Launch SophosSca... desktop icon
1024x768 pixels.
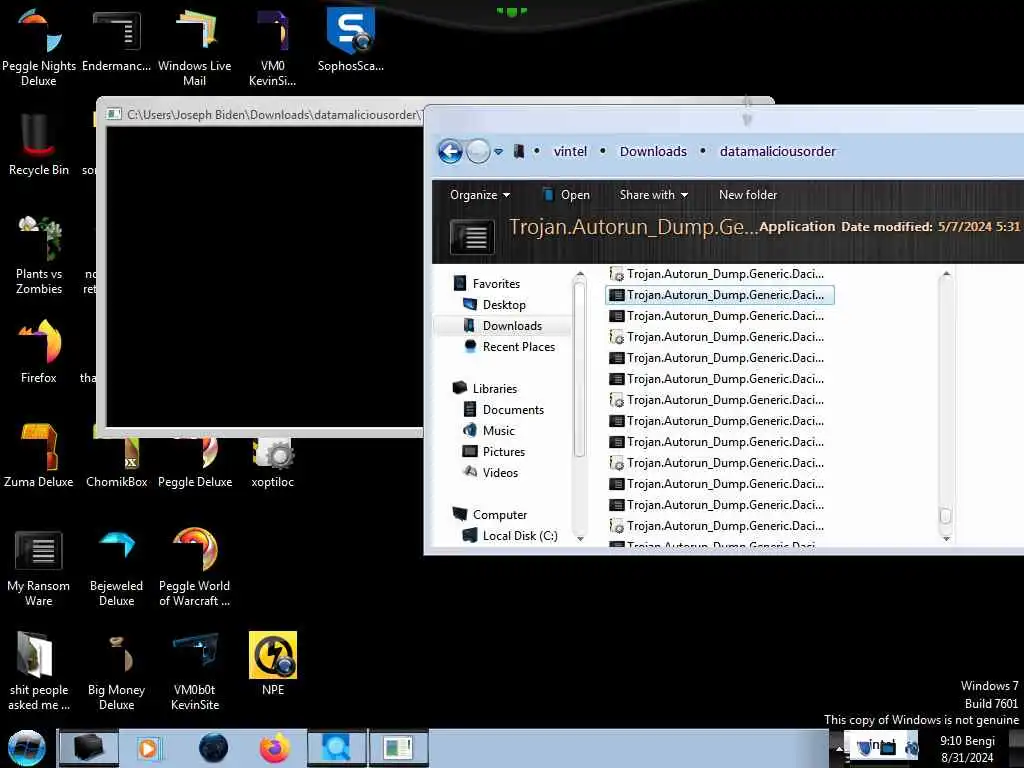pyautogui.click(x=351, y=40)
